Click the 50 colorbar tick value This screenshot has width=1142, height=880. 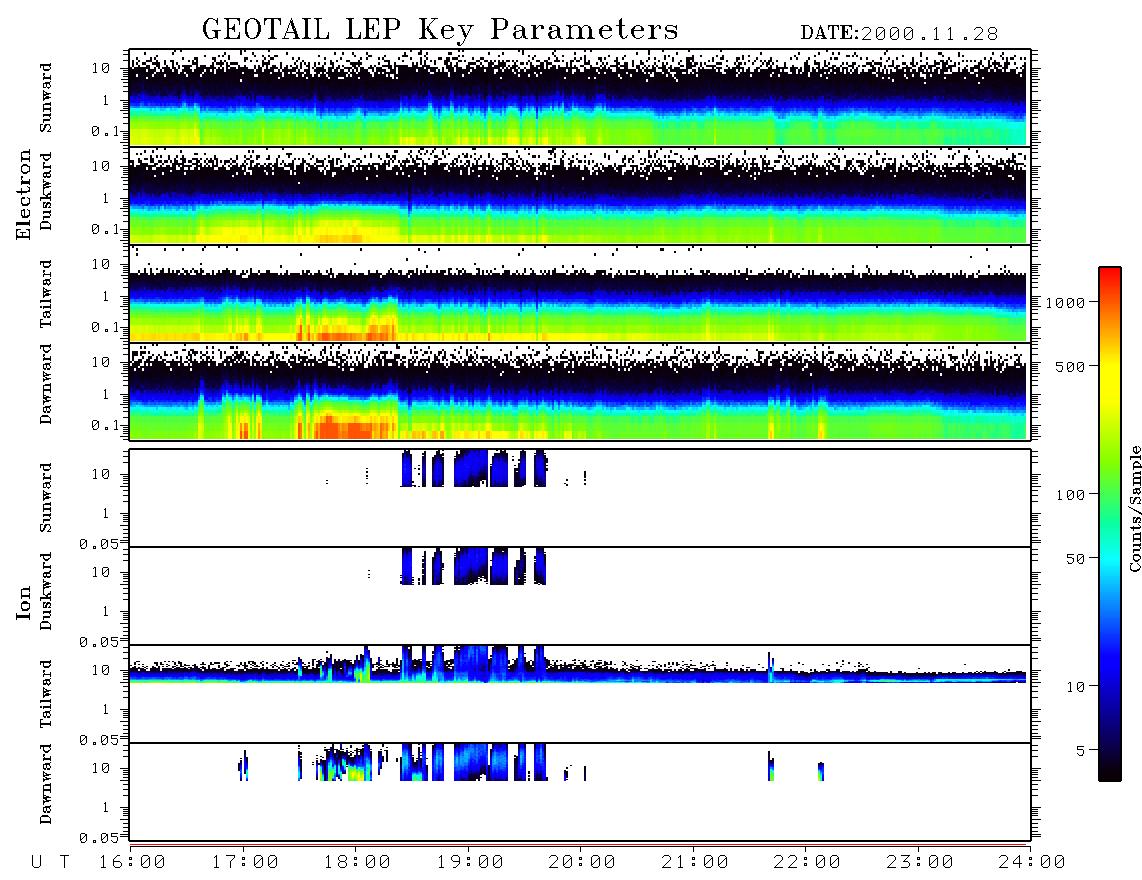pos(1075,559)
